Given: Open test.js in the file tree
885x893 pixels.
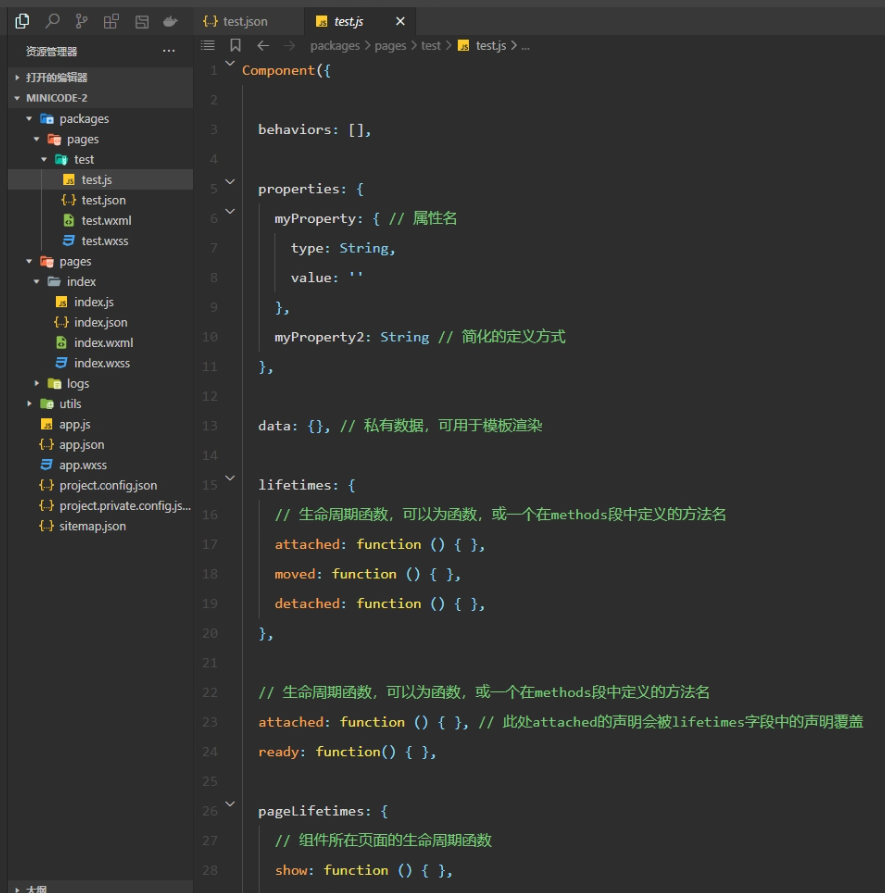Looking at the screenshot, I should (x=100, y=179).
